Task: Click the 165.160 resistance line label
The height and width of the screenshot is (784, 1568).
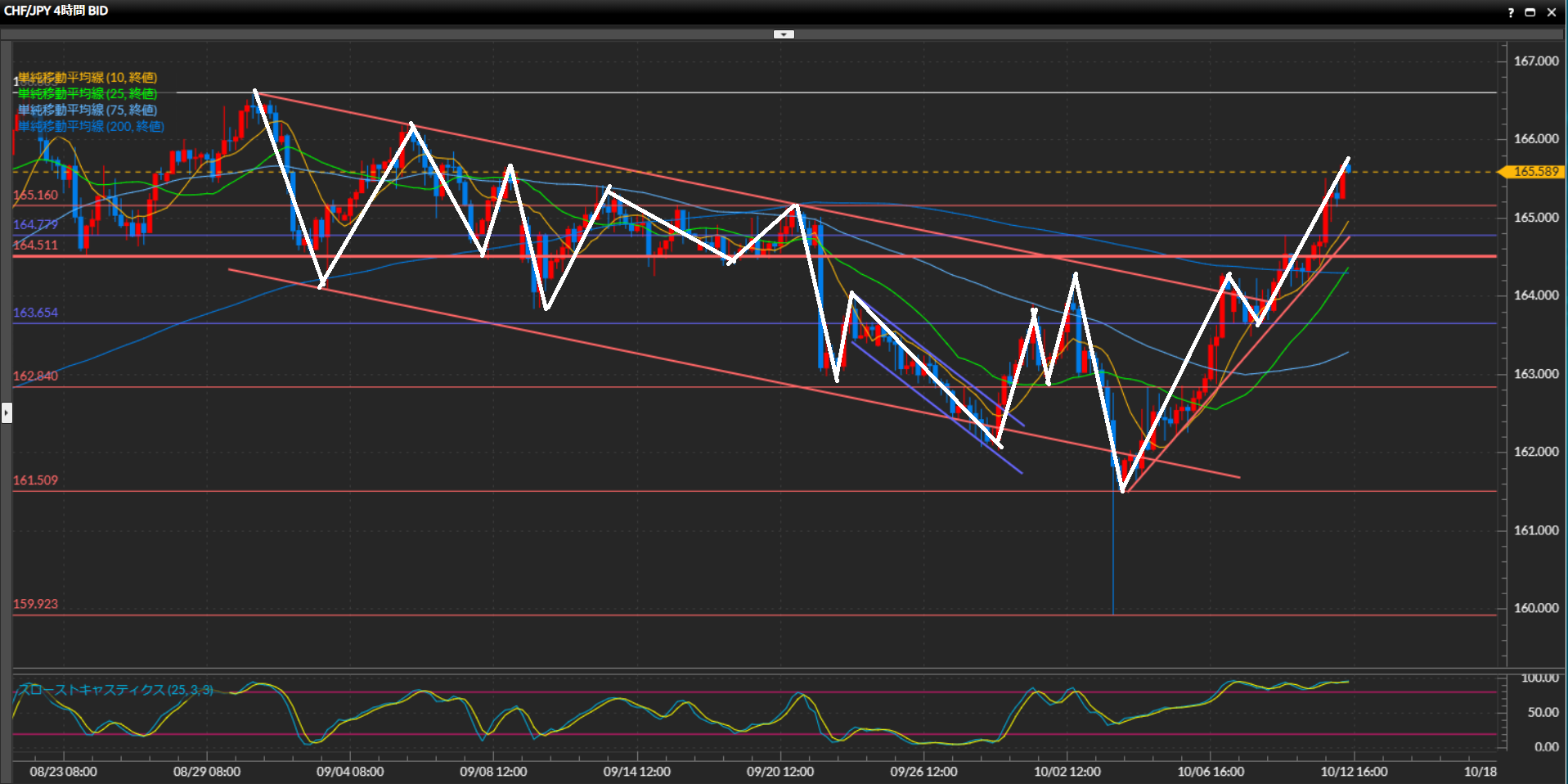Action: point(36,196)
